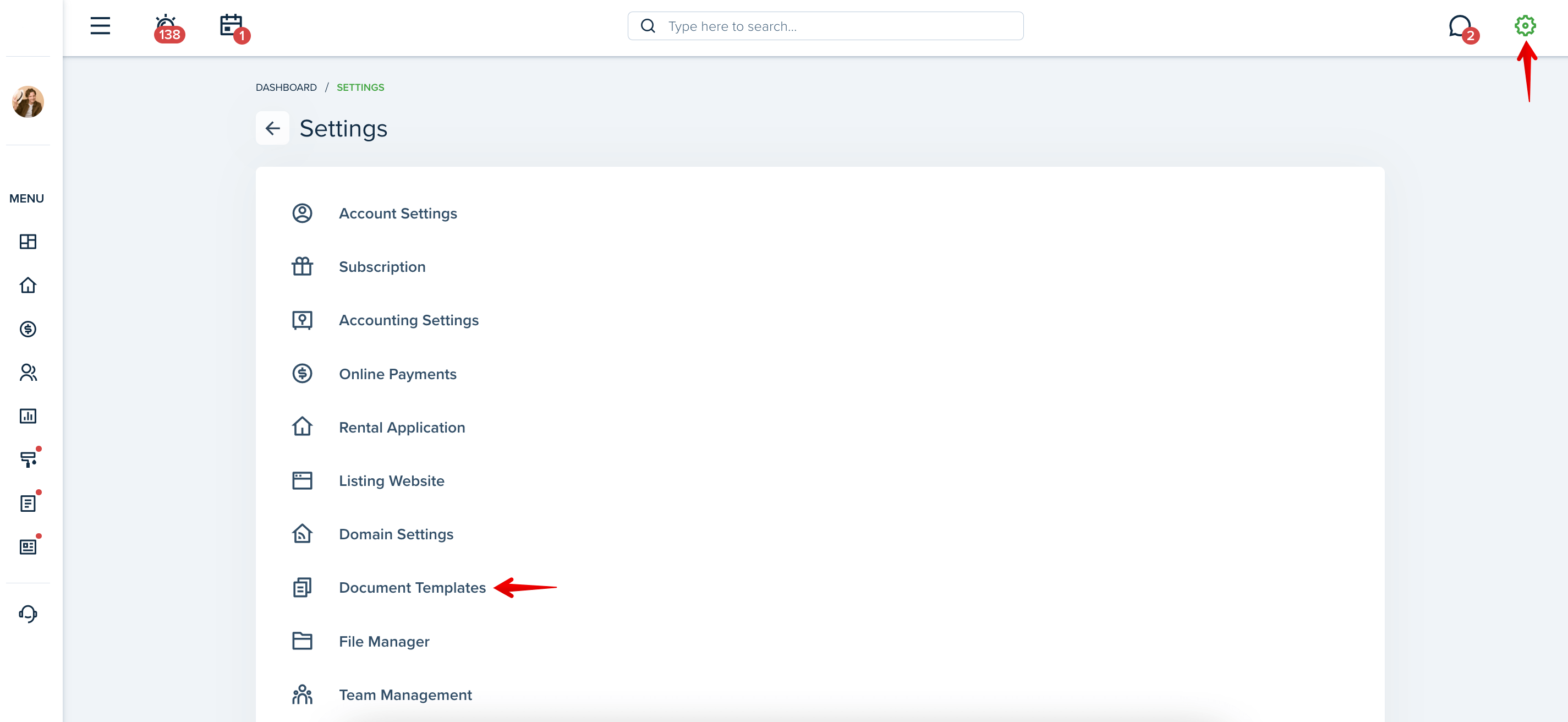Screen dimensions: 1568x722
Task: Click the SETTINGS breadcrumb
Action: (360, 87)
